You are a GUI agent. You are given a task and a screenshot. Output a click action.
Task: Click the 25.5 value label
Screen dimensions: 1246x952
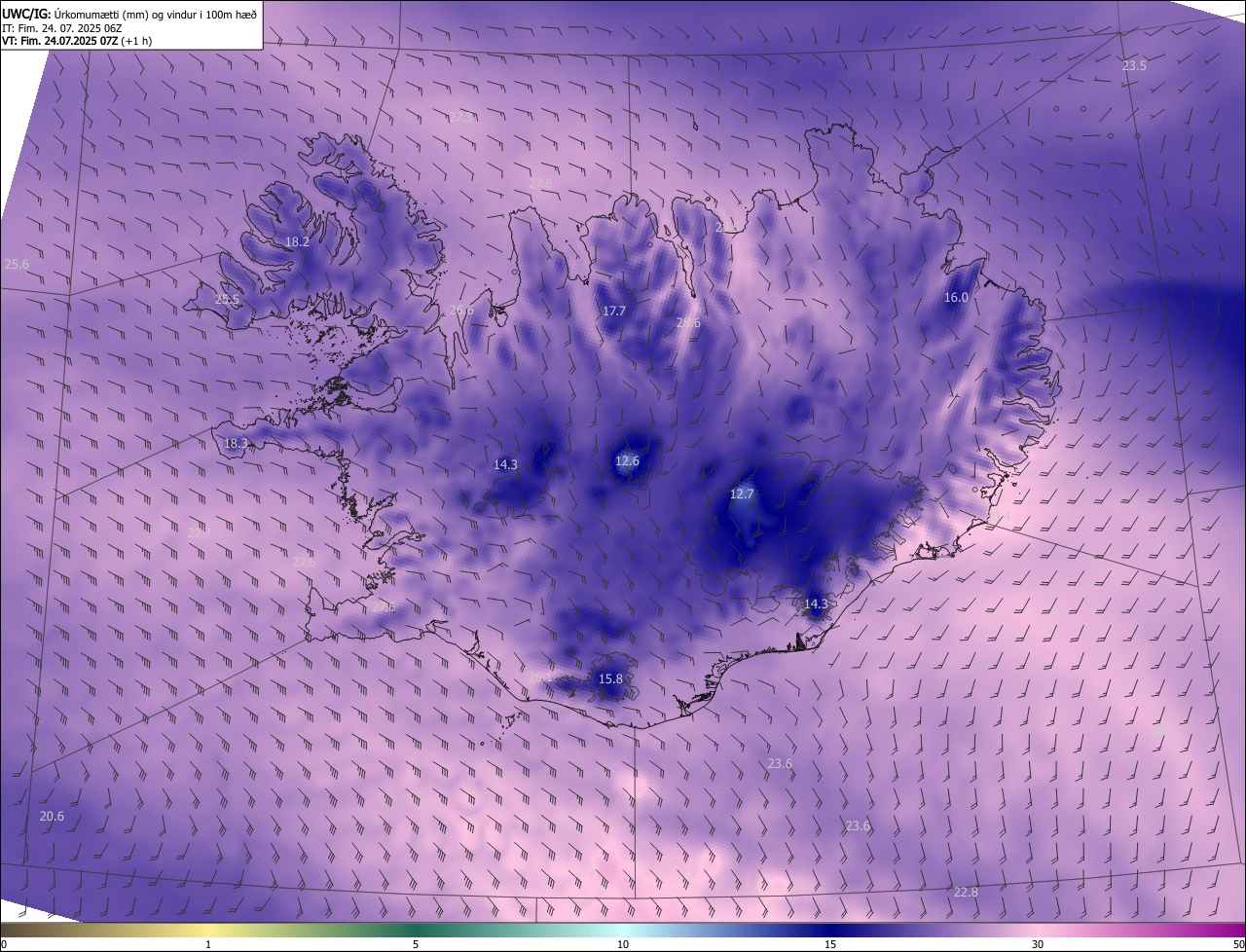pyautogui.click(x=227, y=299)
